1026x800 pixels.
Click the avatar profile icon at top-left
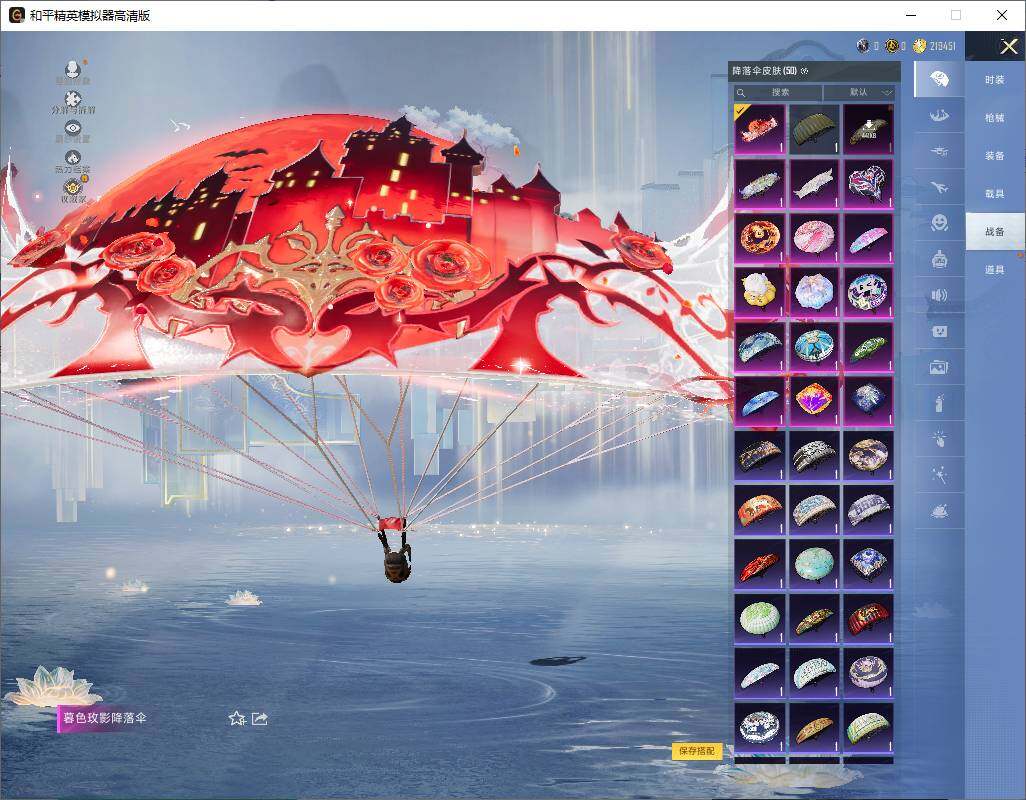coord(73,69)
